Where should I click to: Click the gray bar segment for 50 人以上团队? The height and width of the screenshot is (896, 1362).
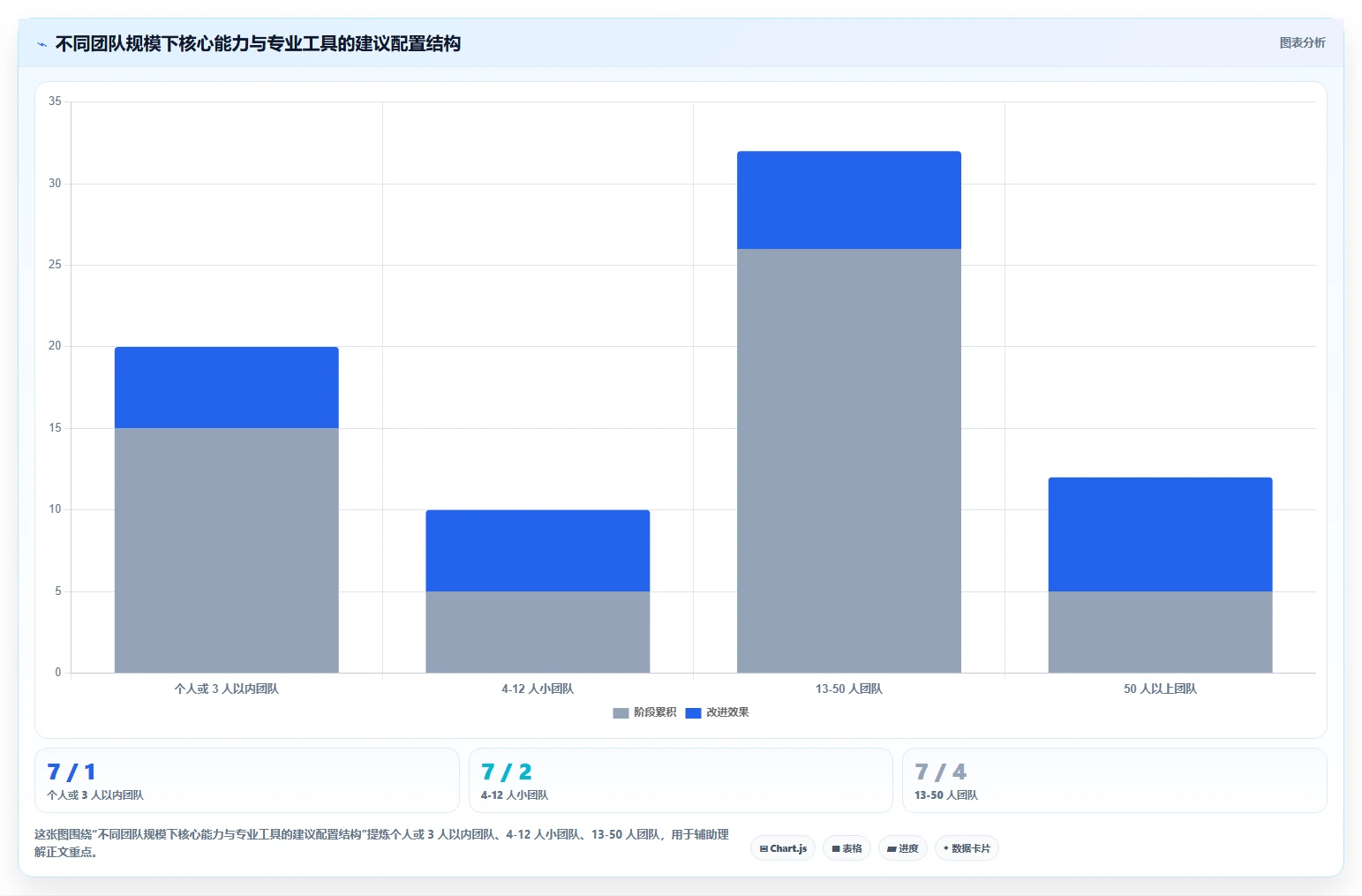click(1160, 632)
